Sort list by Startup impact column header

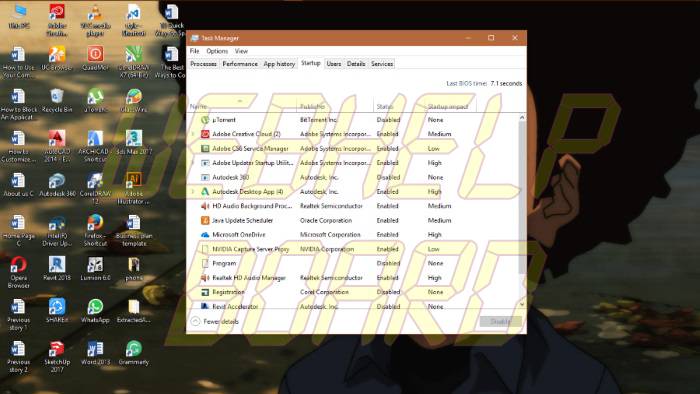point(450,106)
